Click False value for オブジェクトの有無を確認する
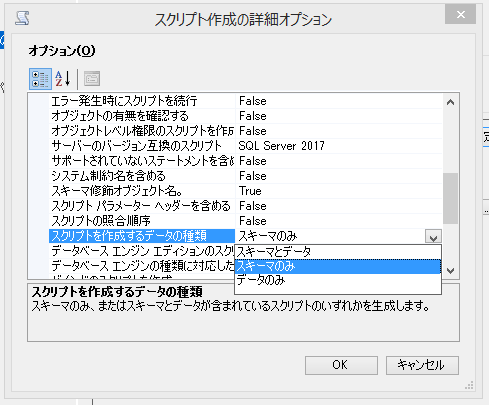 click(253, 116)
